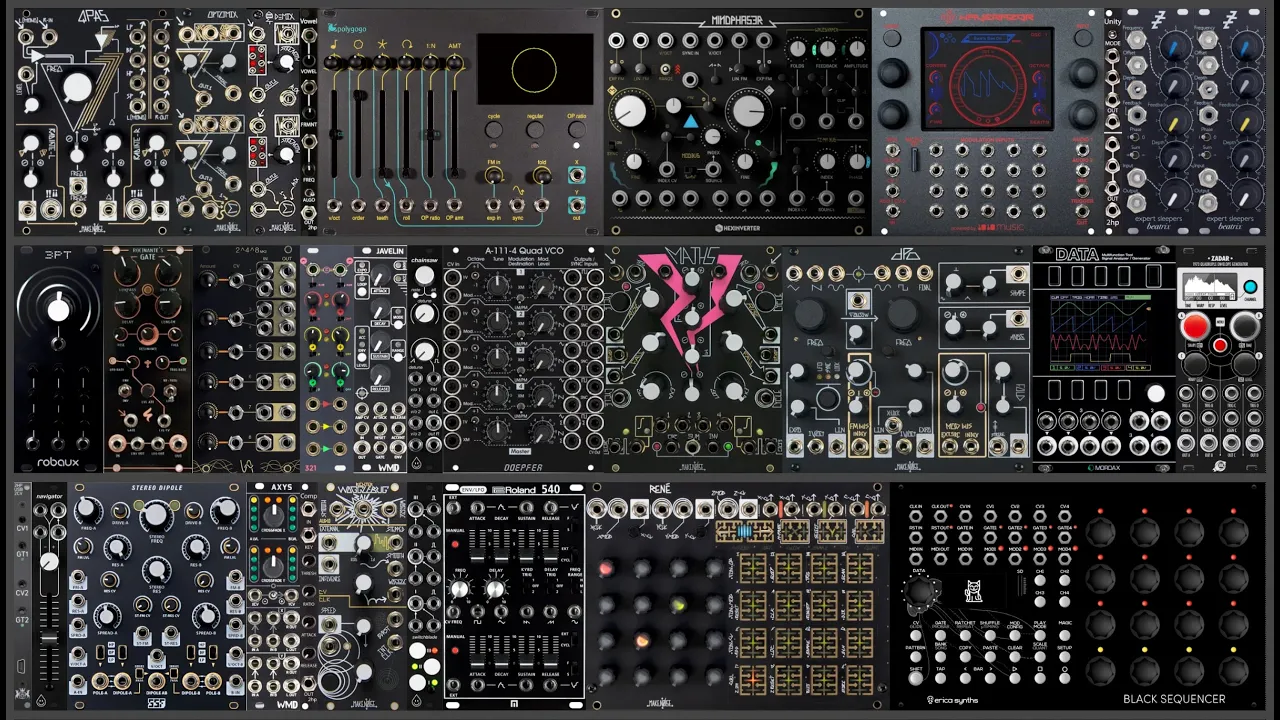Click the upper red MANUAL button on Roland 540
Viewport: 1280px width, 720px height.
point(455,544)
